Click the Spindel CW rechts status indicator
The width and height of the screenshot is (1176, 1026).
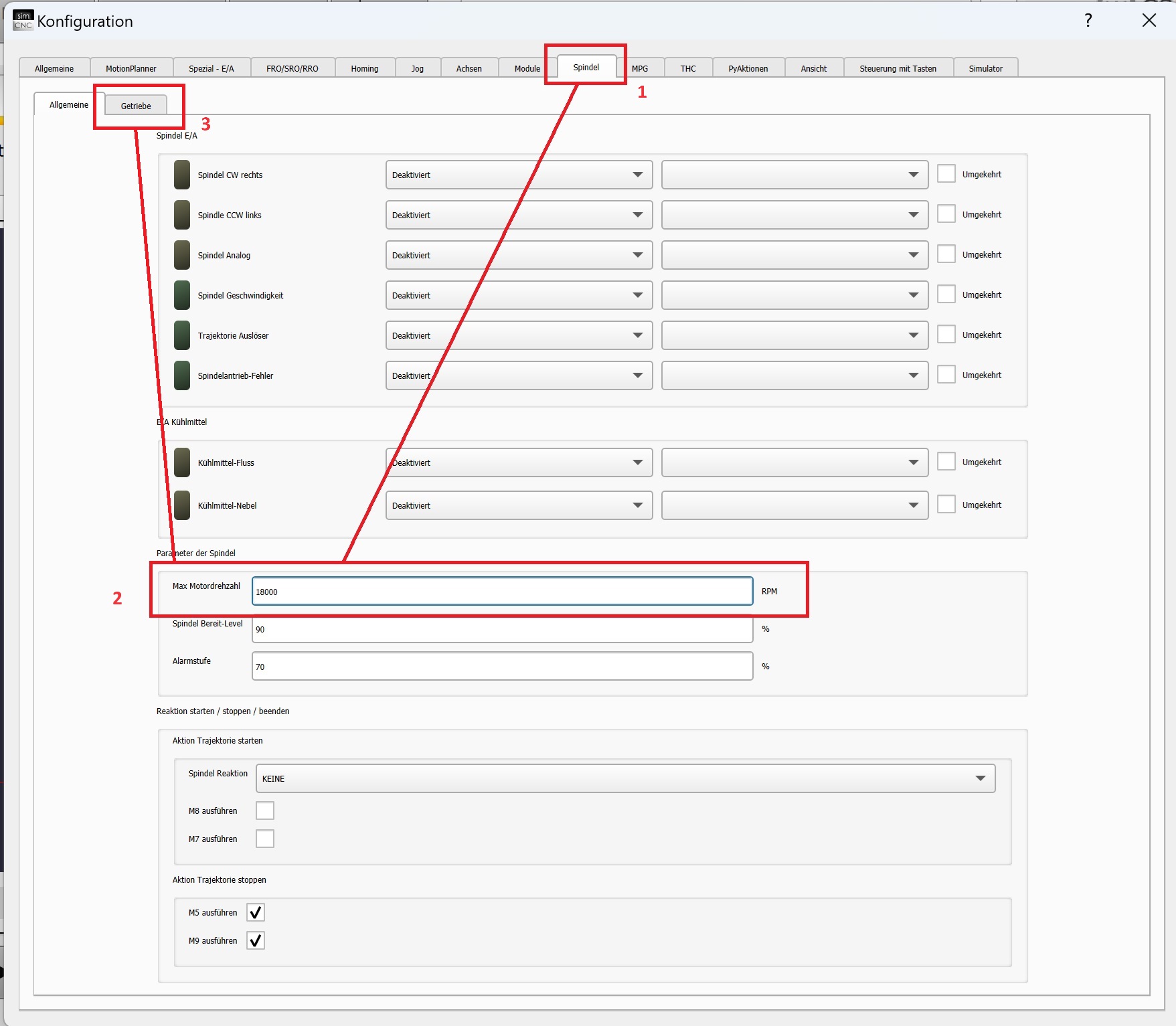tap(181, 175)
